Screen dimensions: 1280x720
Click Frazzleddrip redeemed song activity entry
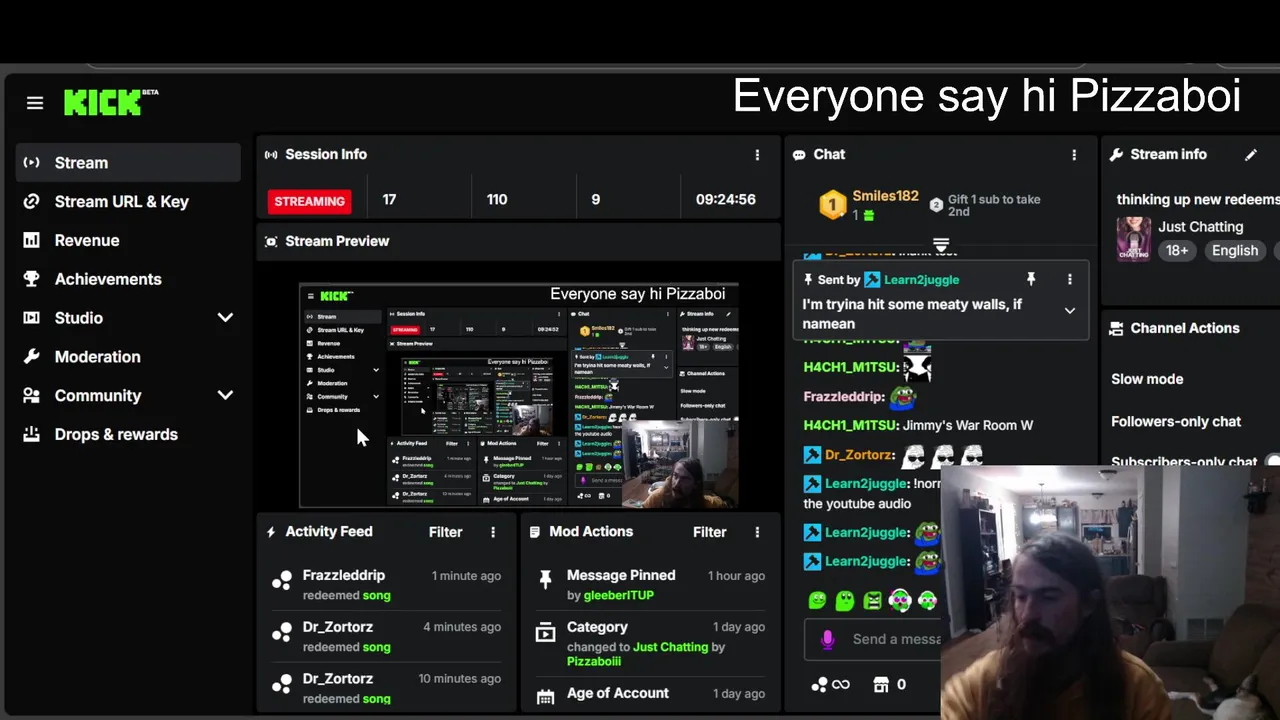[x=386, y=585]
